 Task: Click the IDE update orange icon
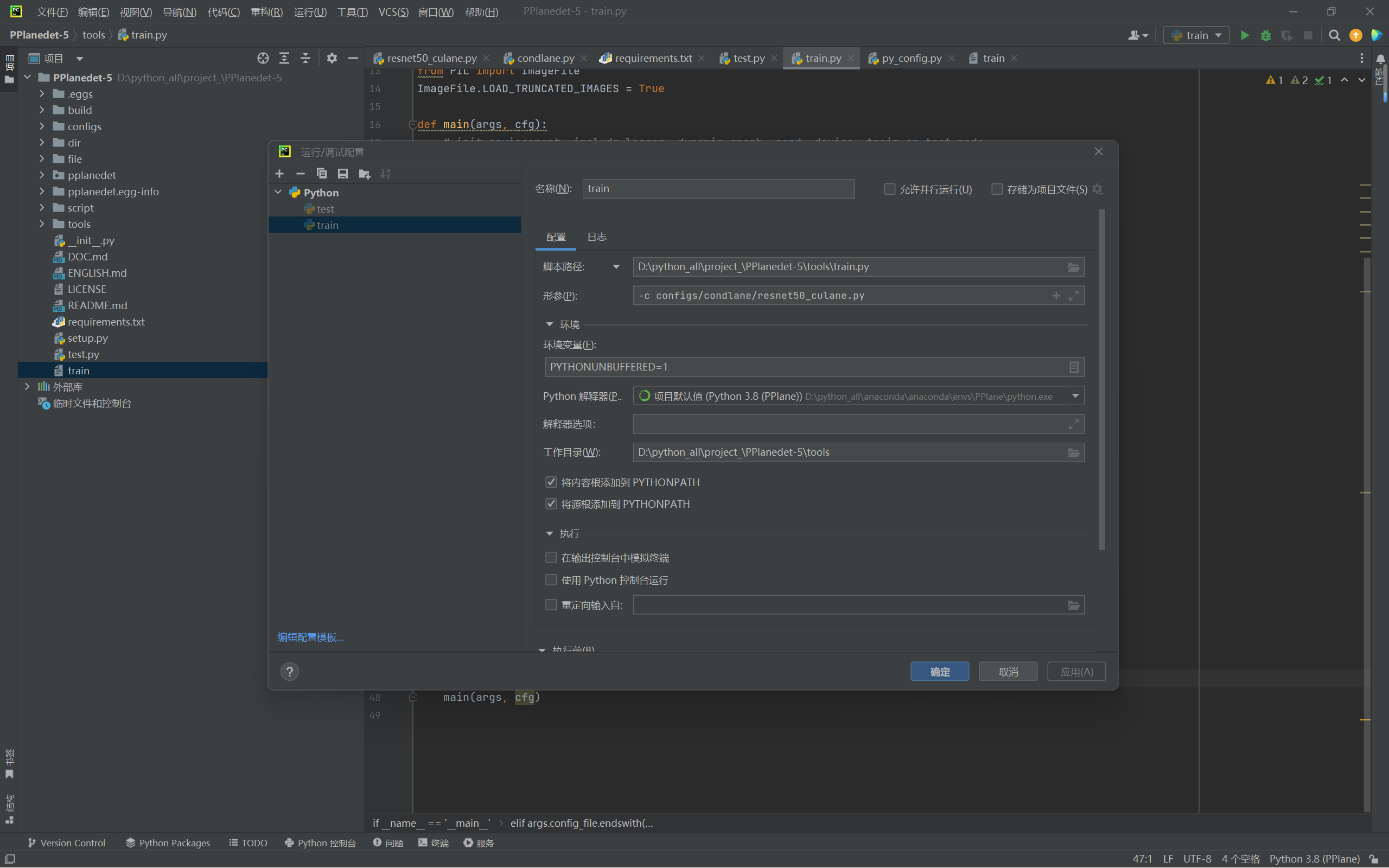coord(1356,35)
